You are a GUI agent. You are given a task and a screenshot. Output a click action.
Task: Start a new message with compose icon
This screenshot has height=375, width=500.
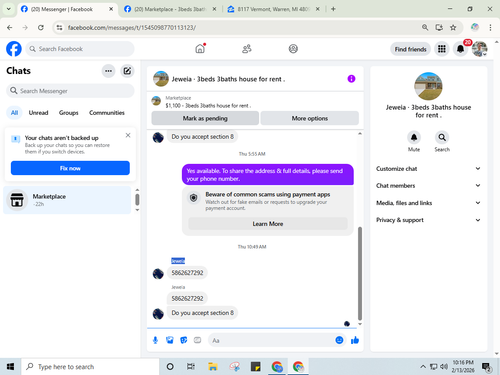(x=127, y=71)
